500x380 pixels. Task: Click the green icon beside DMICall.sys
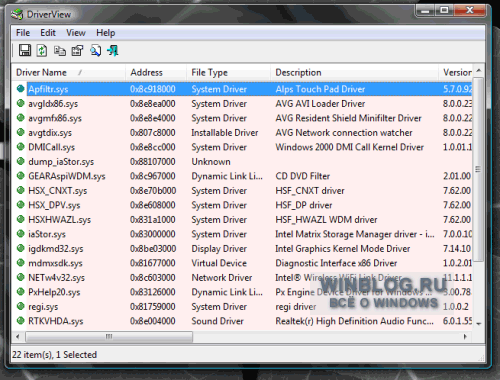(x=21, y=147)
